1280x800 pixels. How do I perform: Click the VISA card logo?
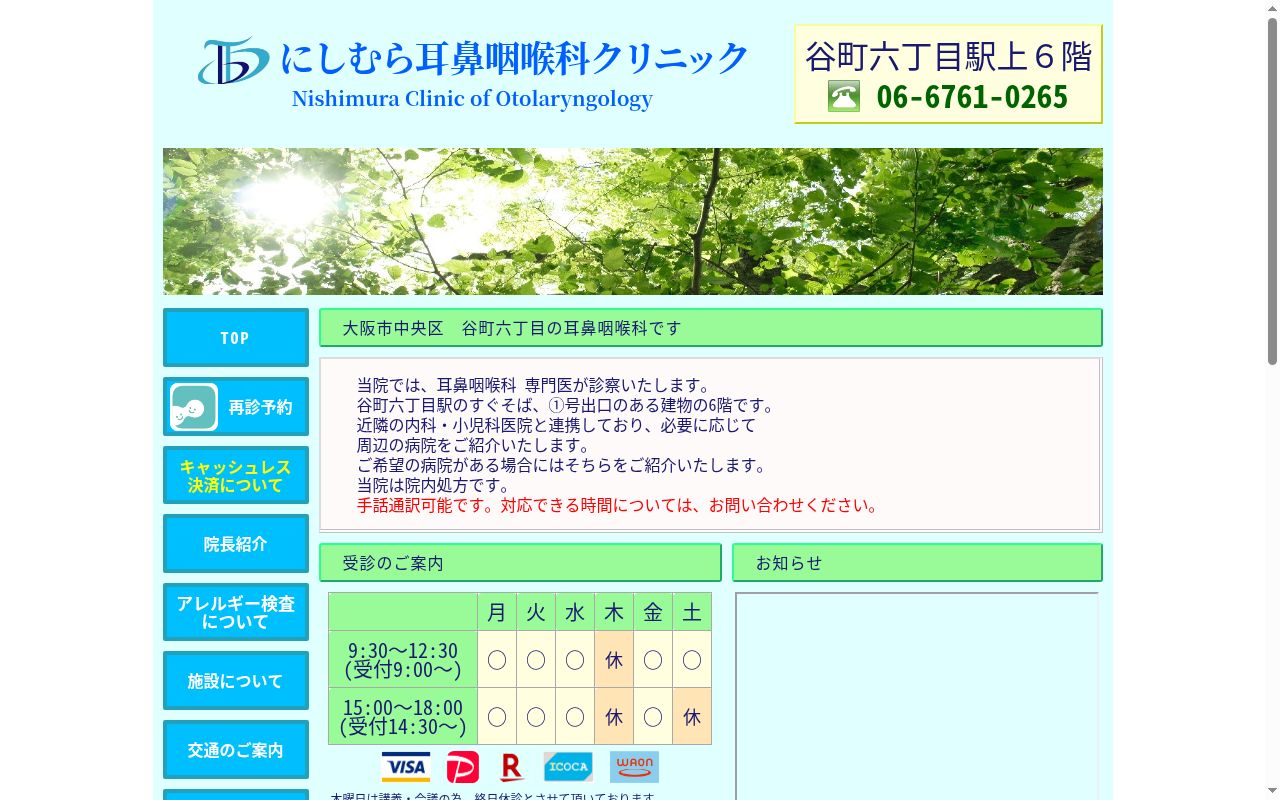pos(406,767)
